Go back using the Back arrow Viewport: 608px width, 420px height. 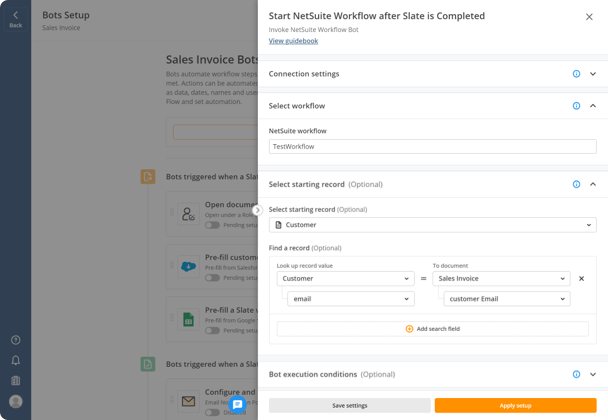point(16,19)
